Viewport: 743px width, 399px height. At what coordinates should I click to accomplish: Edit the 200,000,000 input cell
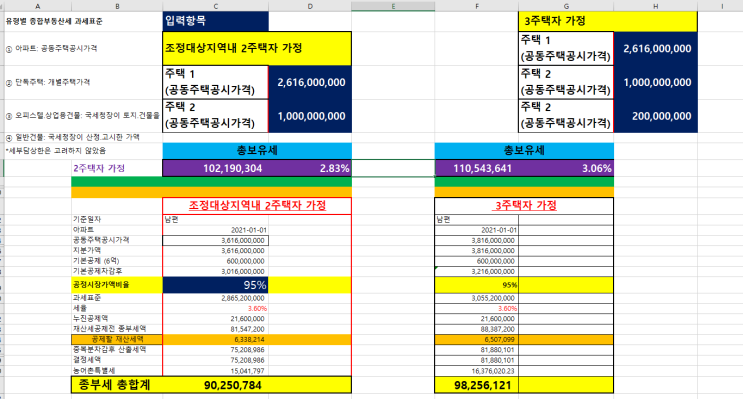656,116
